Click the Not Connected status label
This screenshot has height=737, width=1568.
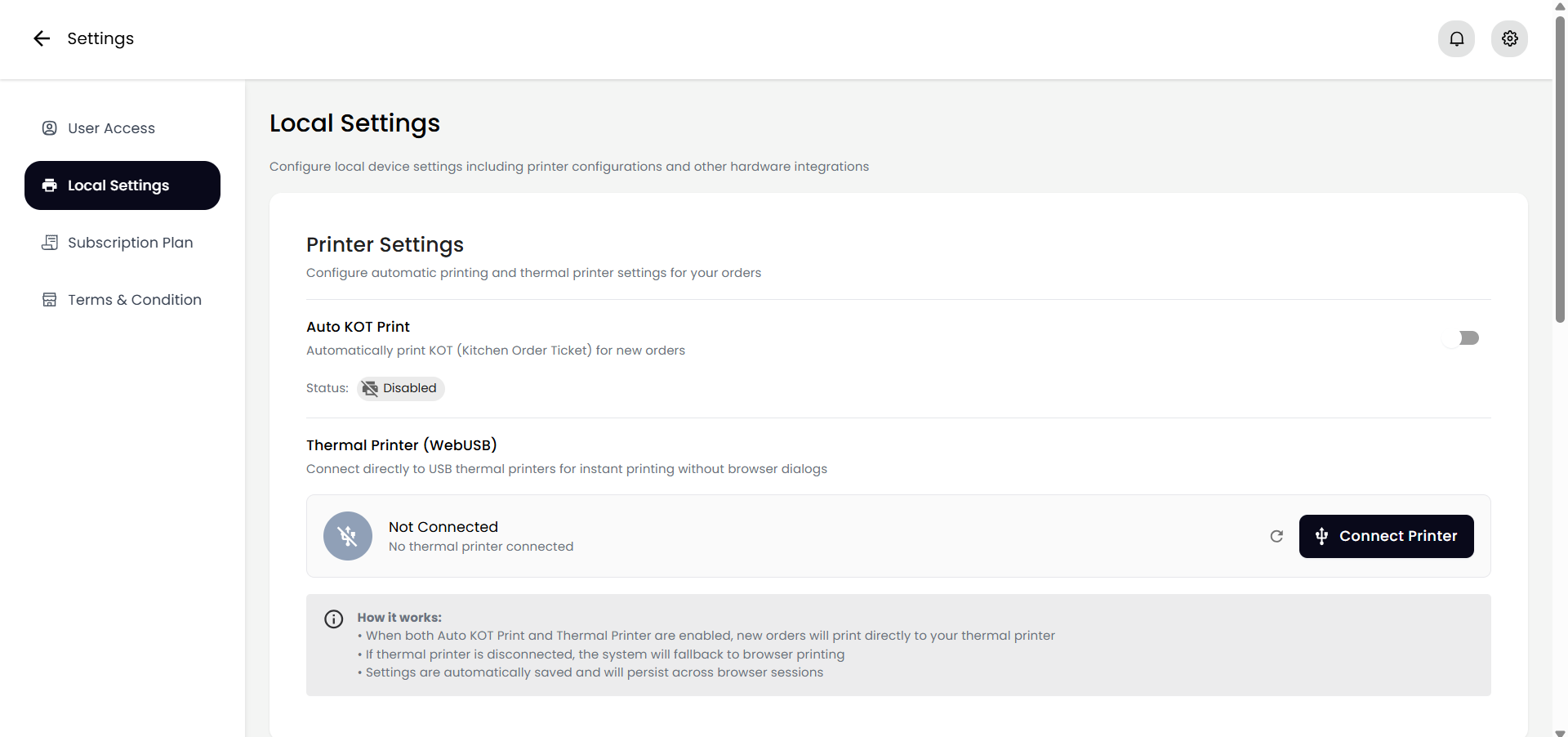(x=443, y=527)
